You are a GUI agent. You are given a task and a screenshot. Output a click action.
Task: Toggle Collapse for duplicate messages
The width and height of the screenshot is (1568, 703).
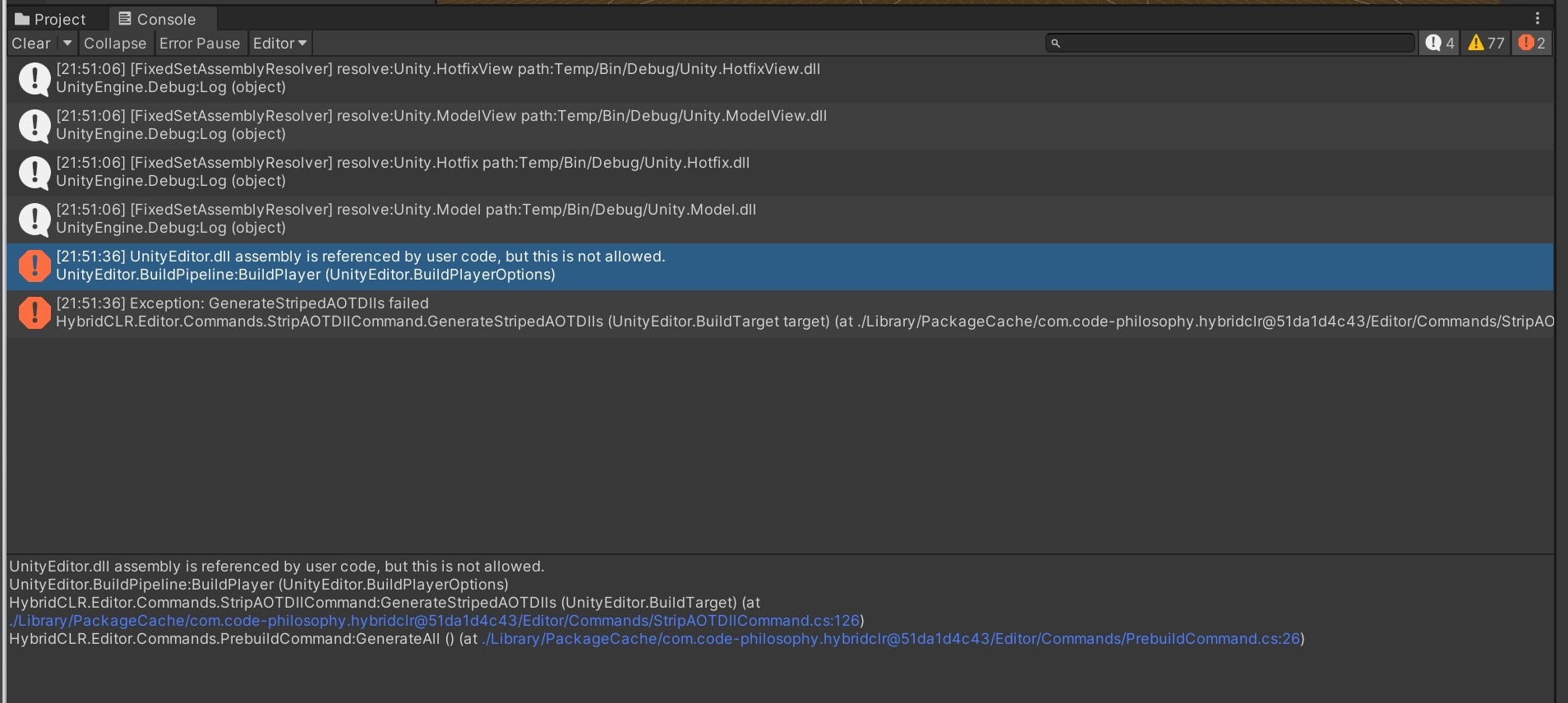(x=115, y=44)
